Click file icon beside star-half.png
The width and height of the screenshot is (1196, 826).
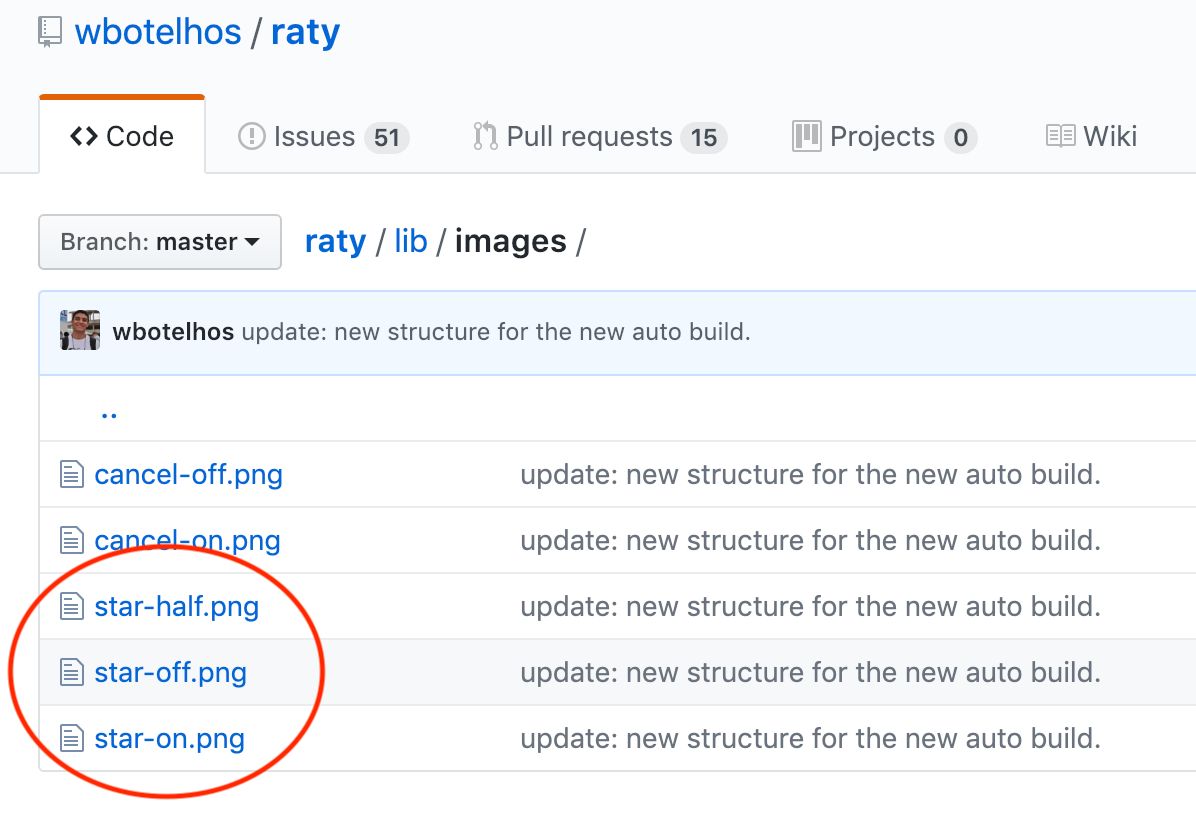[71, 607]
